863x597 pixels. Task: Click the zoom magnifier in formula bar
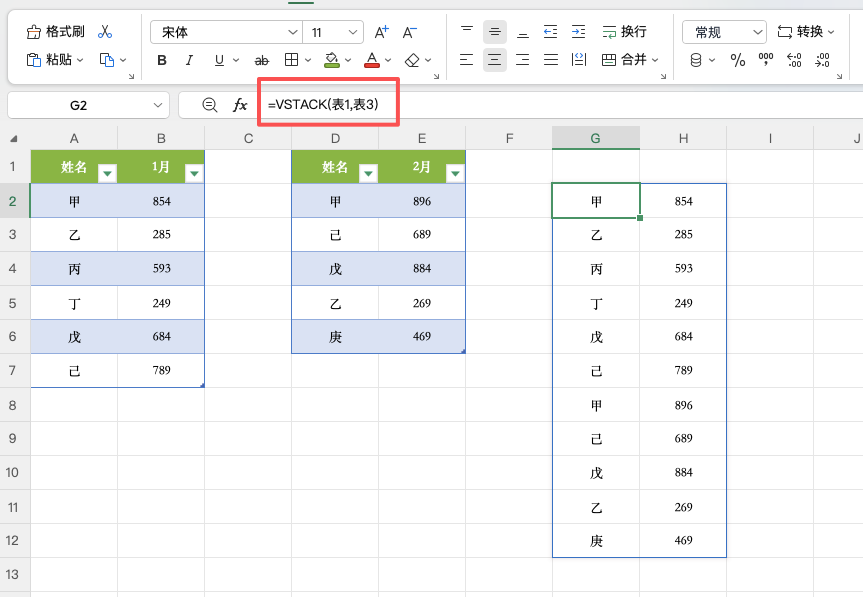(210, 105)
